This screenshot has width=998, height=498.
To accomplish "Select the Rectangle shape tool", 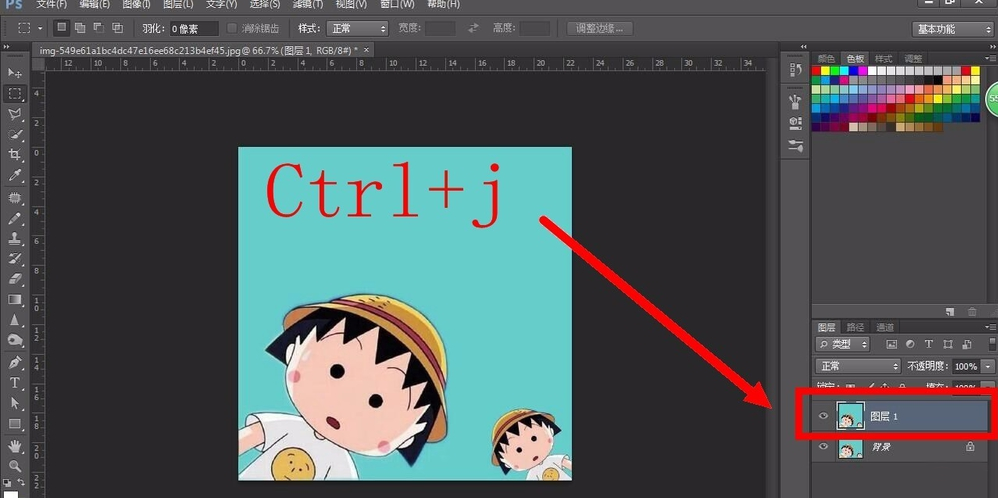I will coord(15,423).
